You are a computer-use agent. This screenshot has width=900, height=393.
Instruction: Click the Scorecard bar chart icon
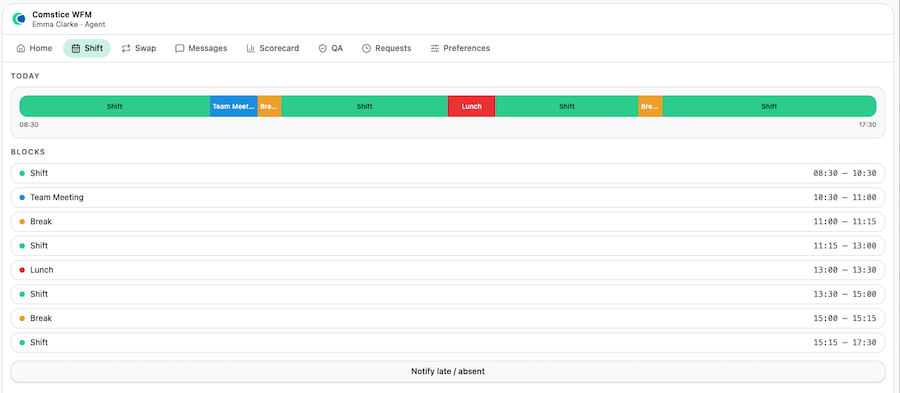click(x=251, y=48)
